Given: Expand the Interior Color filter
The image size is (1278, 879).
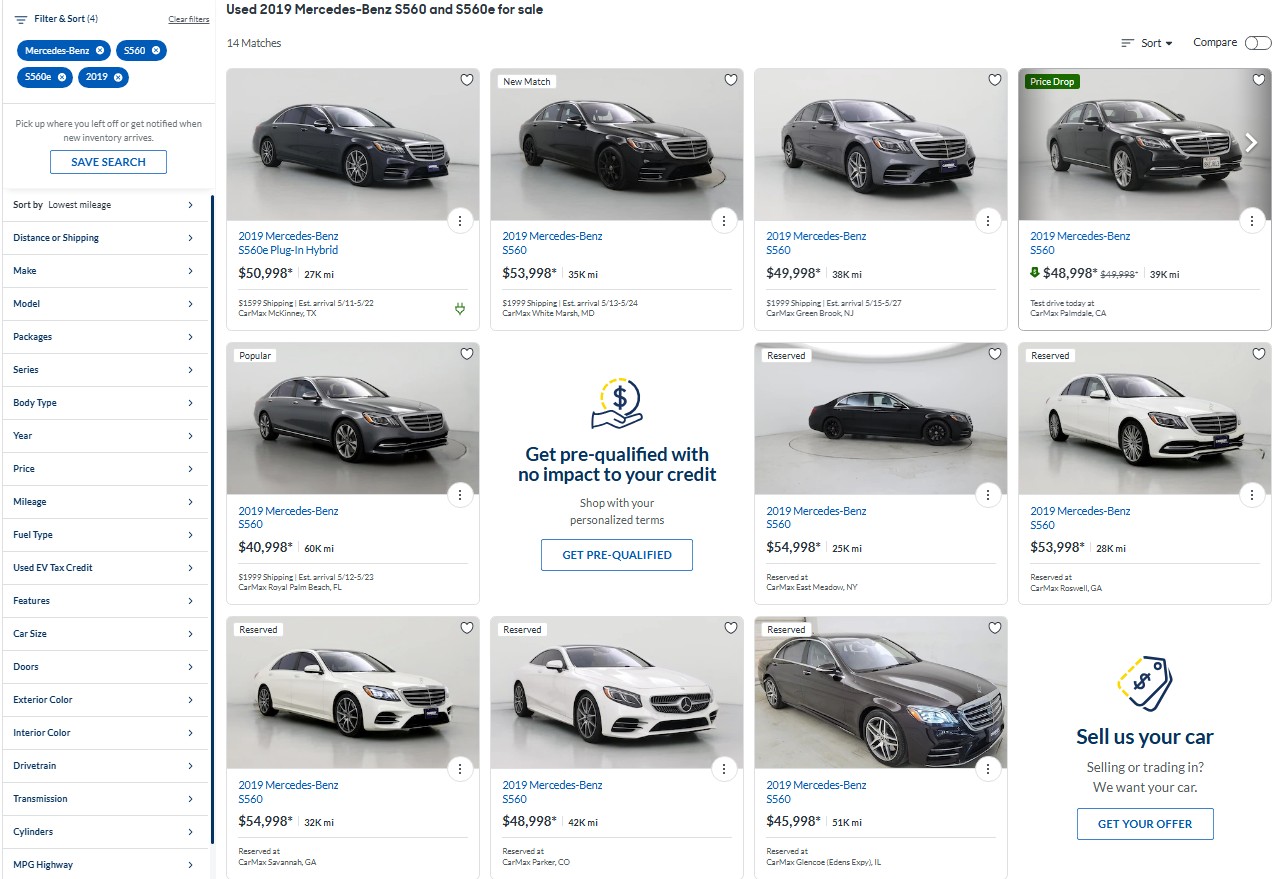Looking at the screenshot, I should click(105, 733).
